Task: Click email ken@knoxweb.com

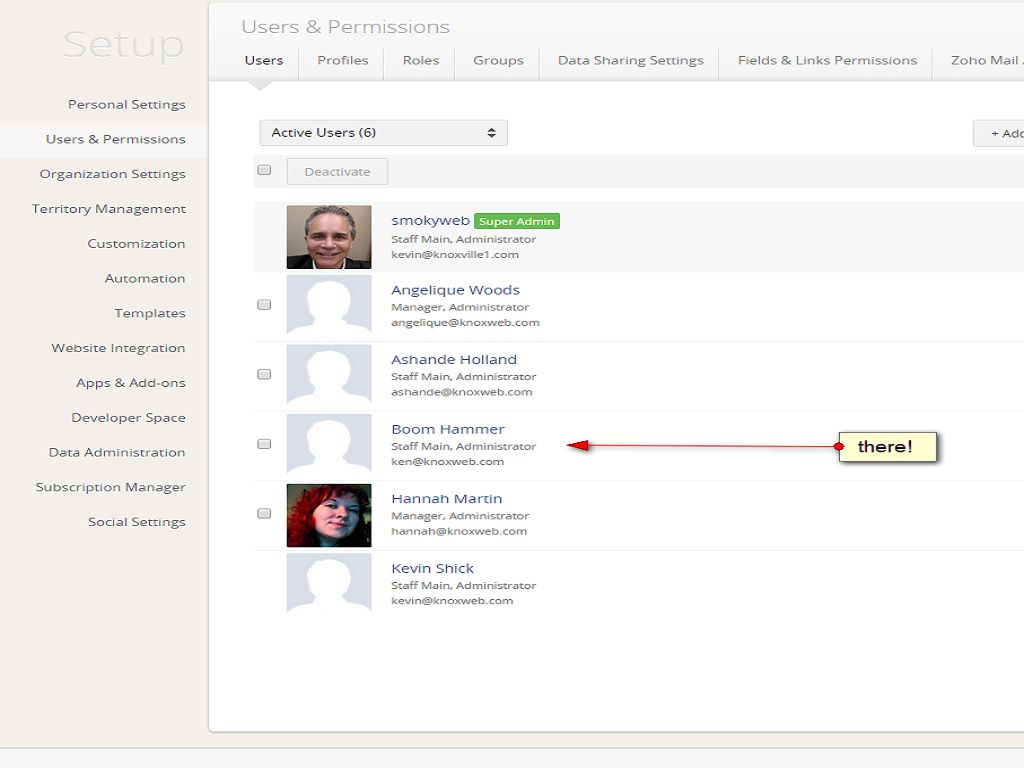Action: point(447,462)
